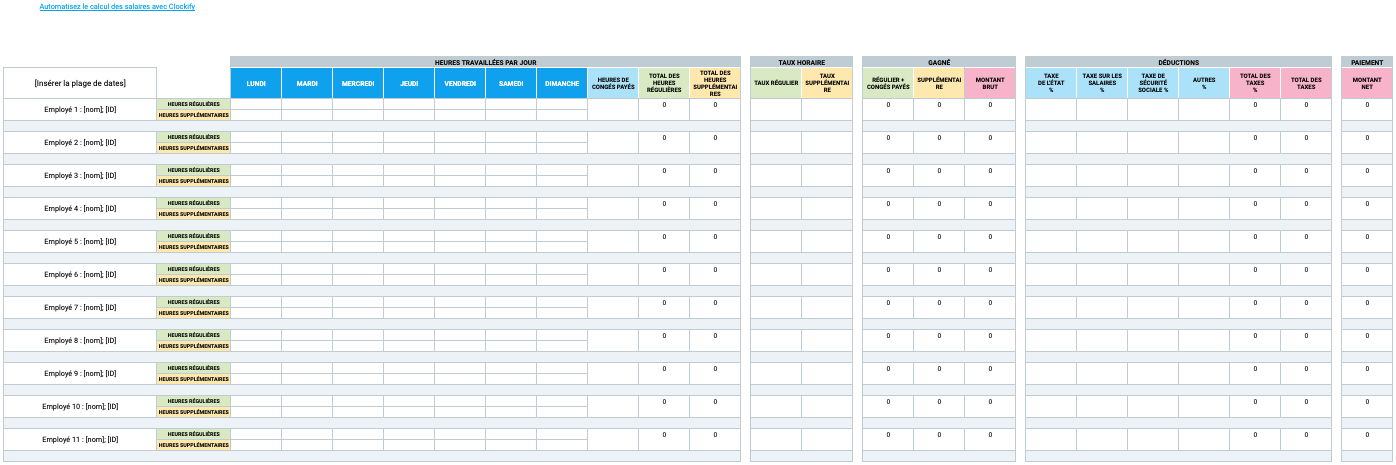The height and width of the screenshot is (465, 1396).
Task: Select the 'TAUX SUPPLÉMENTAIRE' column header
Action: pyautogui.click(x=827, y=83)
